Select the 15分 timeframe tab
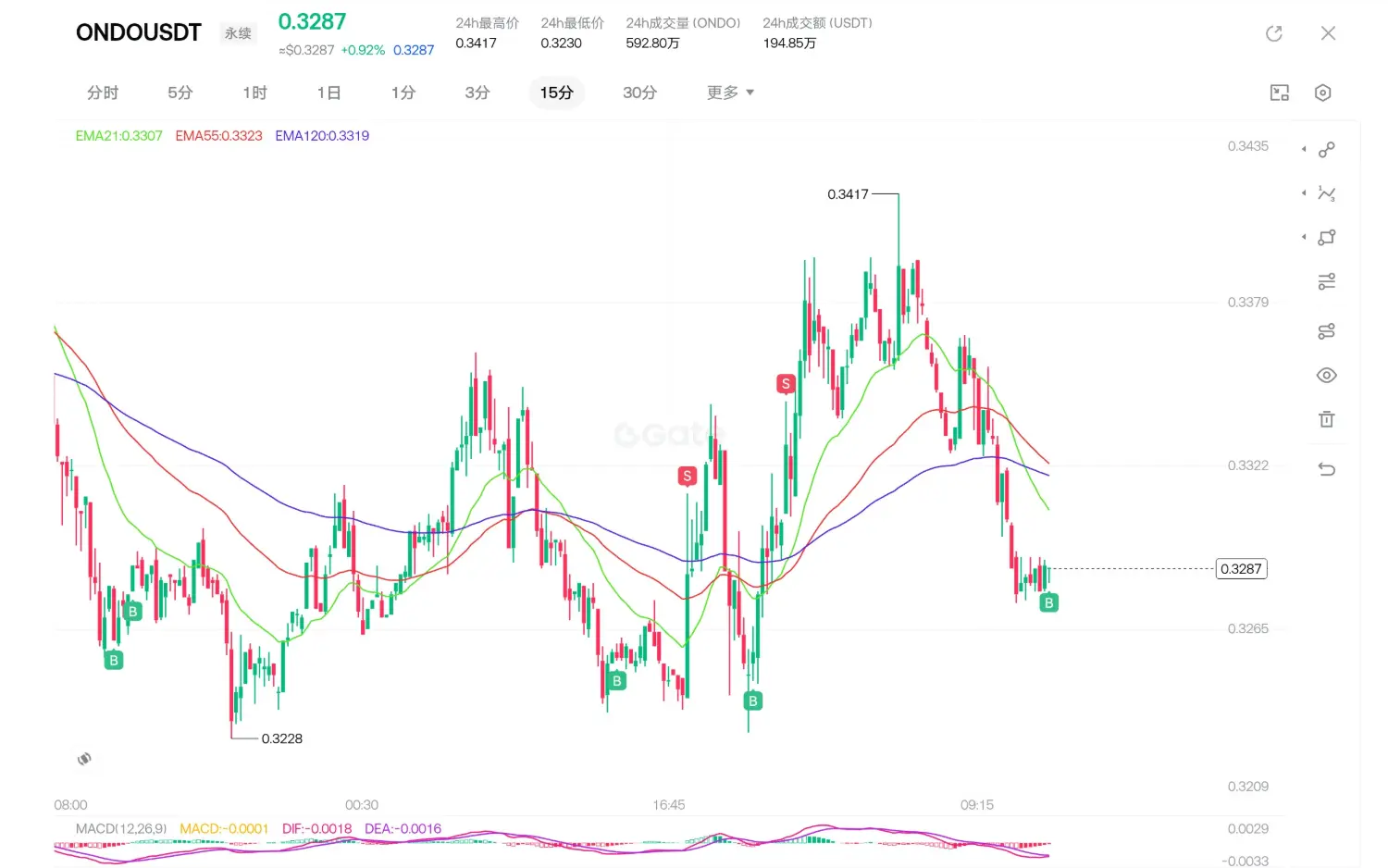This screenshot has width=1388, height=868. [x=557, y=93]
